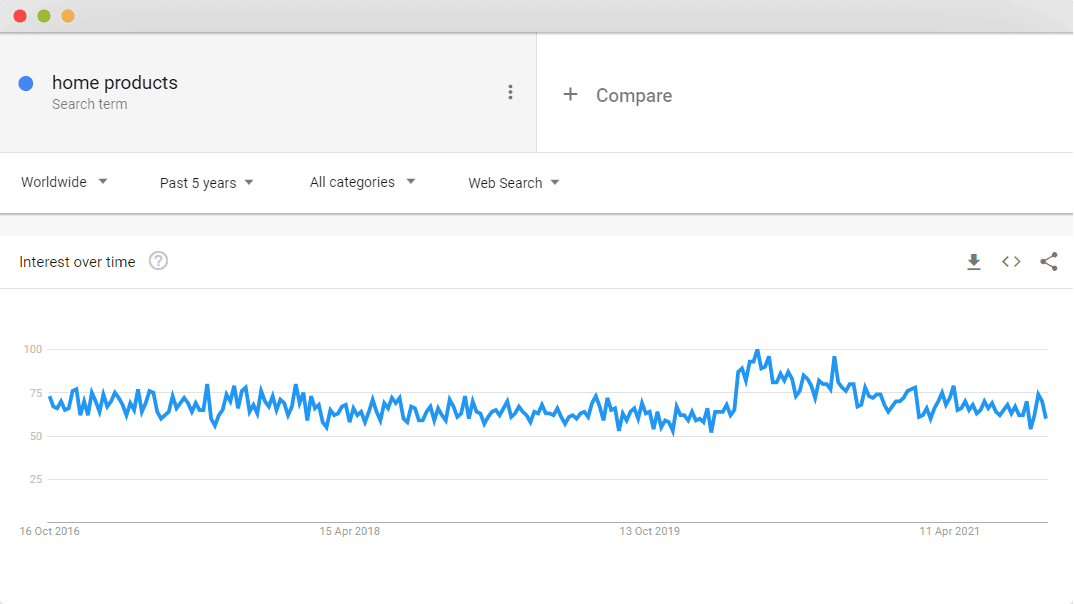Expand the Worldwide region dropdown
Image resolution: width=1074 pixels, height=604 pixels.
(x=64, y=182)
